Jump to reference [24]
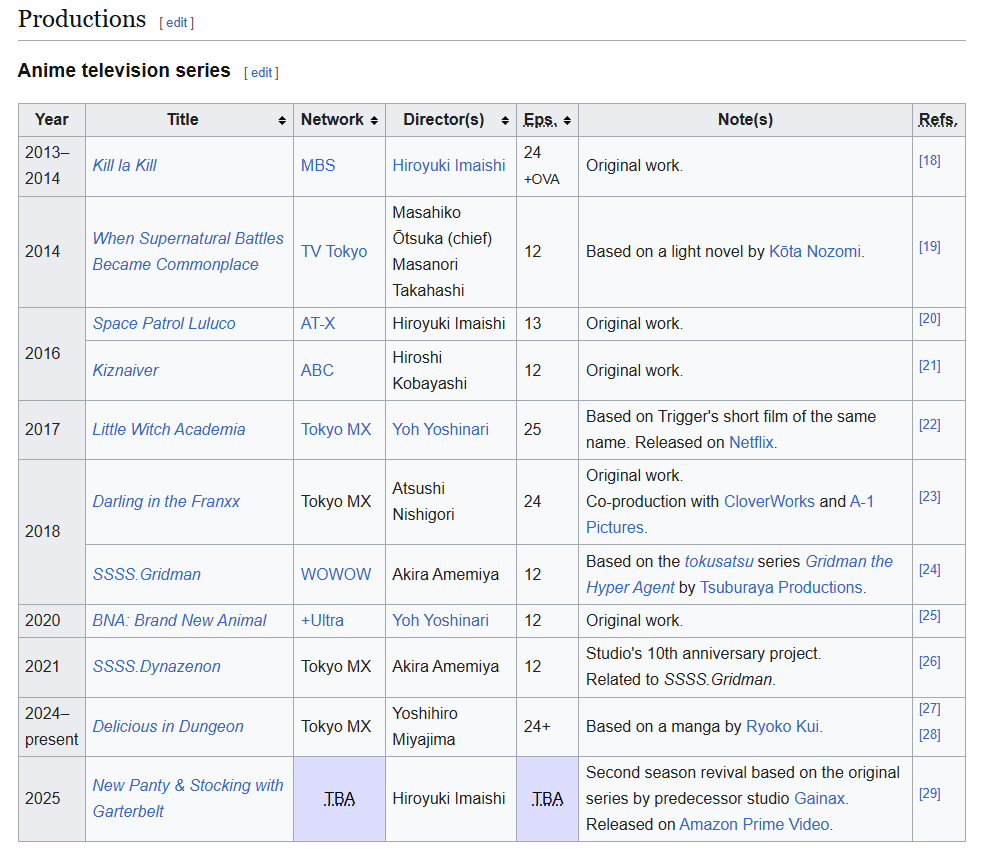990x858 pixels. tap(929, 569)
